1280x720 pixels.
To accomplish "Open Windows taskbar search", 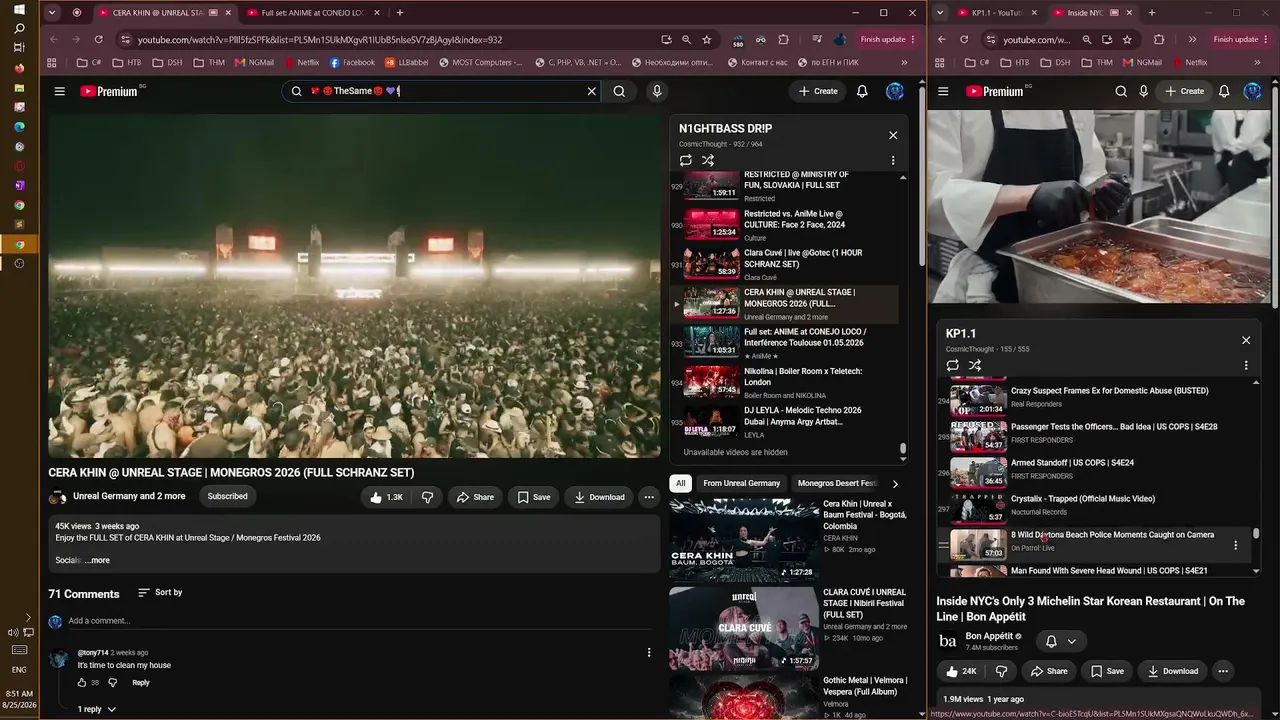I will pyautogui.click(x=19, y=28).
